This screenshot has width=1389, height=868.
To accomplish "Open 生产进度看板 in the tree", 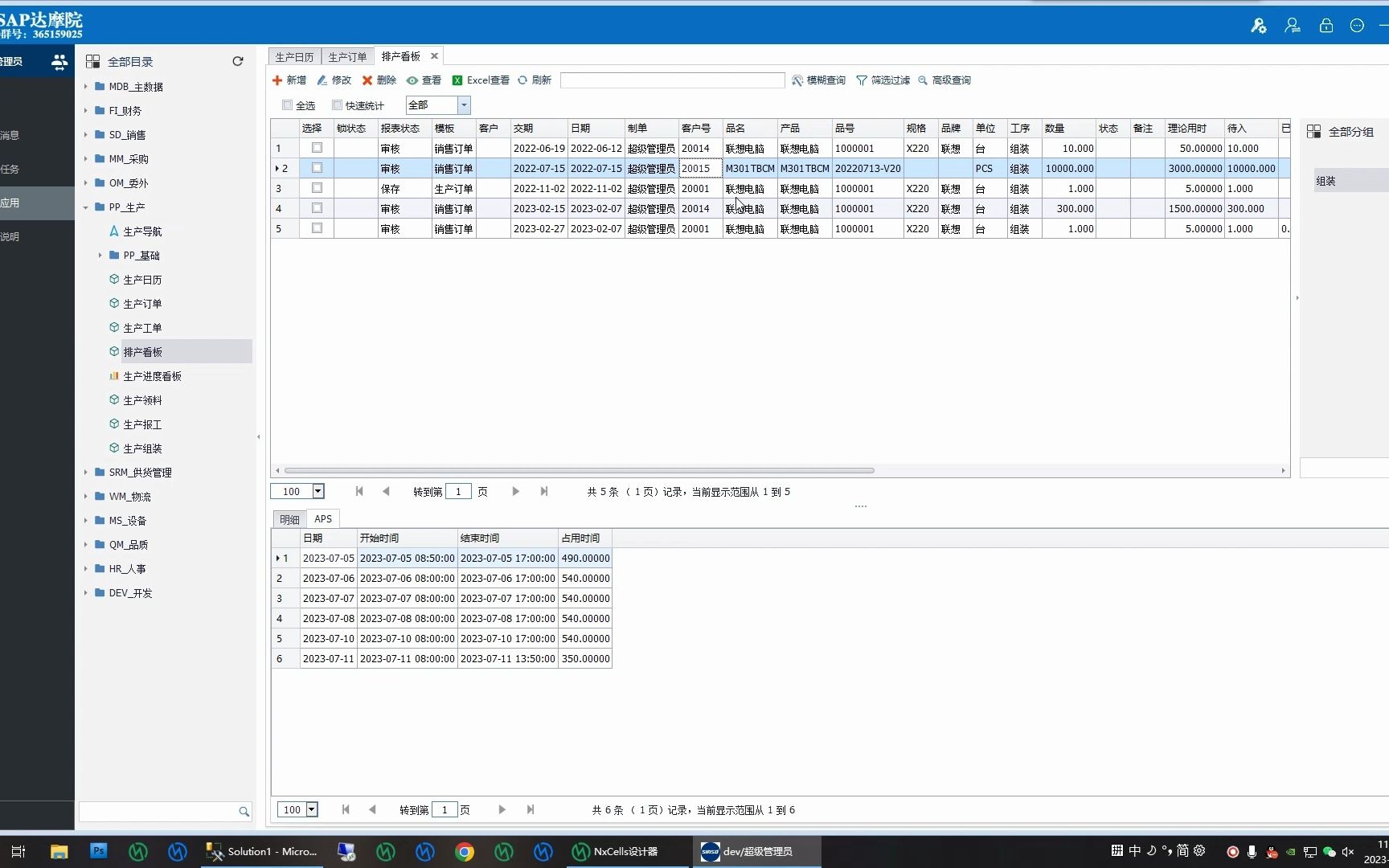I will click(153, 376).
